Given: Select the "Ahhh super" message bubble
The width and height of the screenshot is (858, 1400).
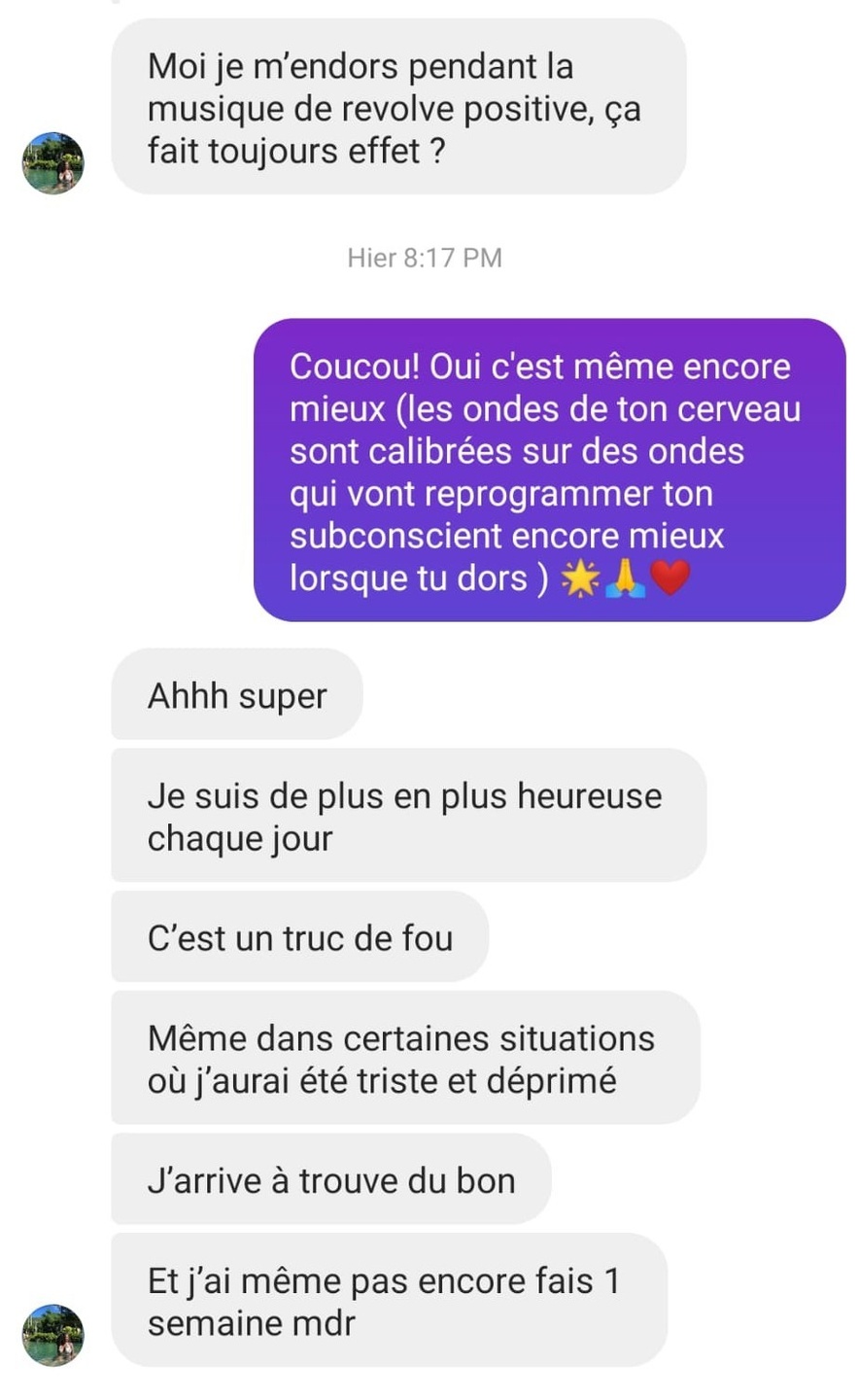Looking at the screenshot, I should (x=237, y=695).
